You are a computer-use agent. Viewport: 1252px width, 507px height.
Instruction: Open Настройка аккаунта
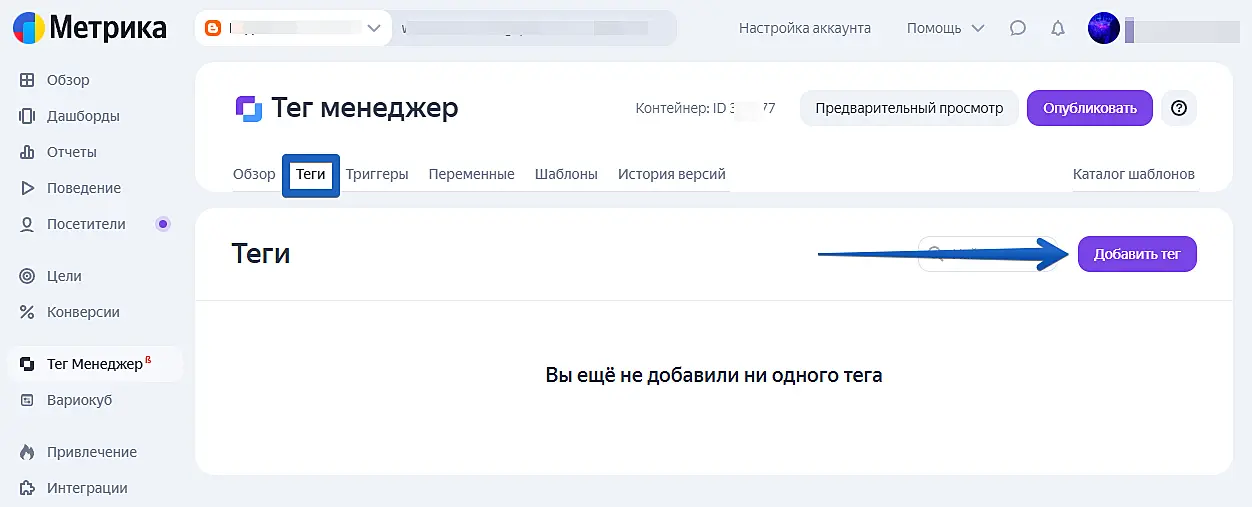point(805,28)
